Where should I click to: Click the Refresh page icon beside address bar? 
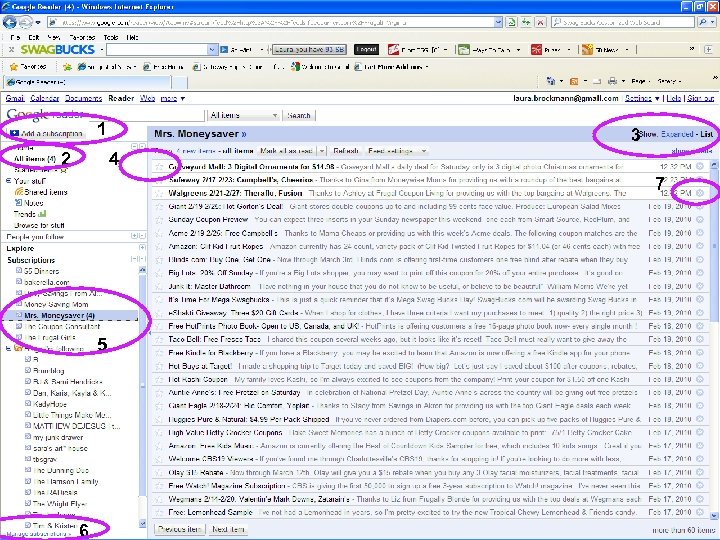pyautogui.click(x=511, y=22)
